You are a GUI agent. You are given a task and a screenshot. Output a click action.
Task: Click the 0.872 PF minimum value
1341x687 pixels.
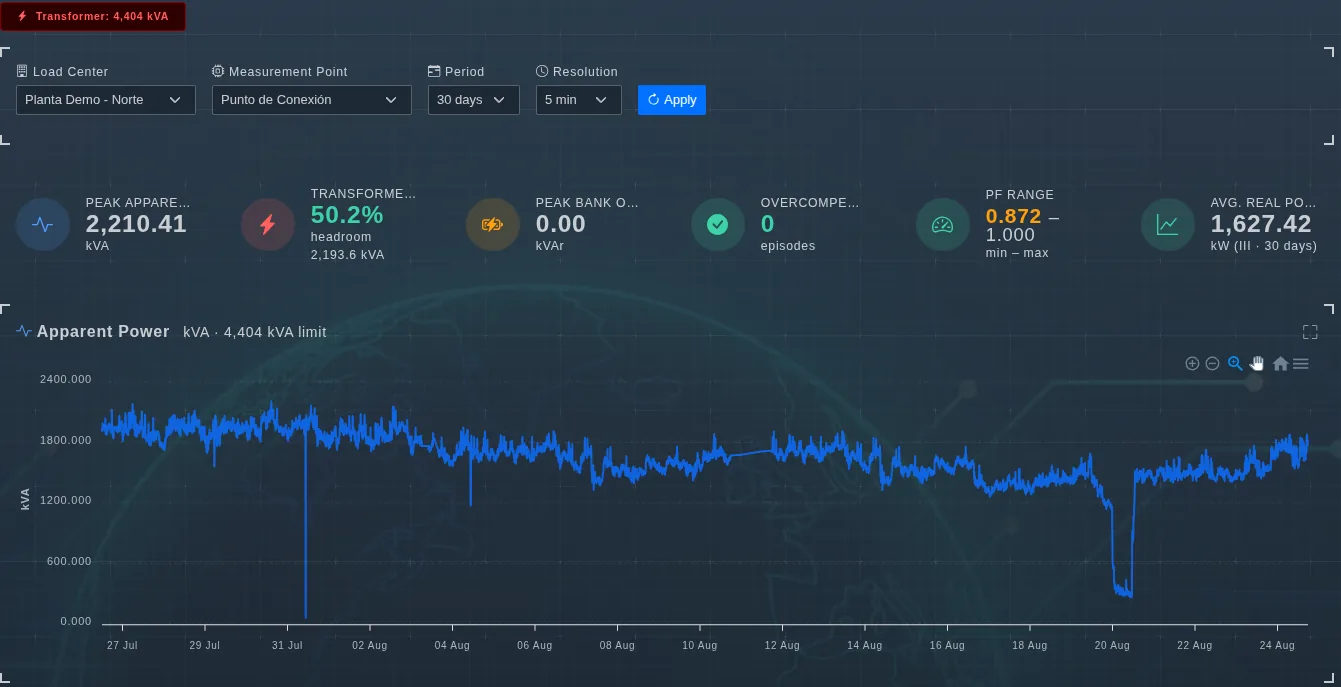point(1014,216)
